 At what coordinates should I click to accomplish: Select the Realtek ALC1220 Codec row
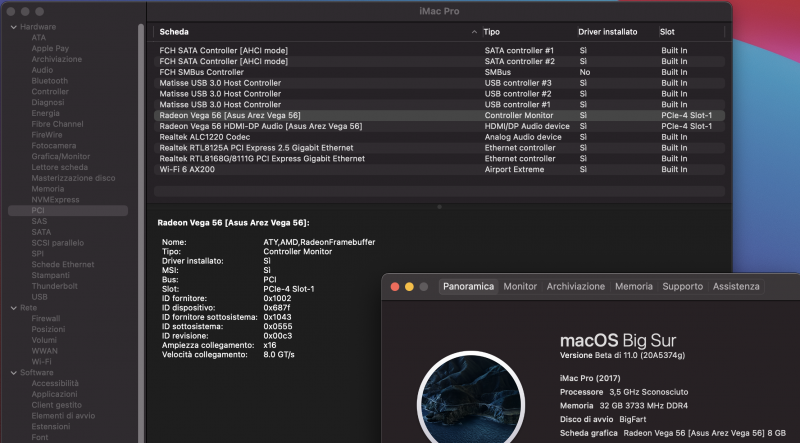tap(439, 137)
